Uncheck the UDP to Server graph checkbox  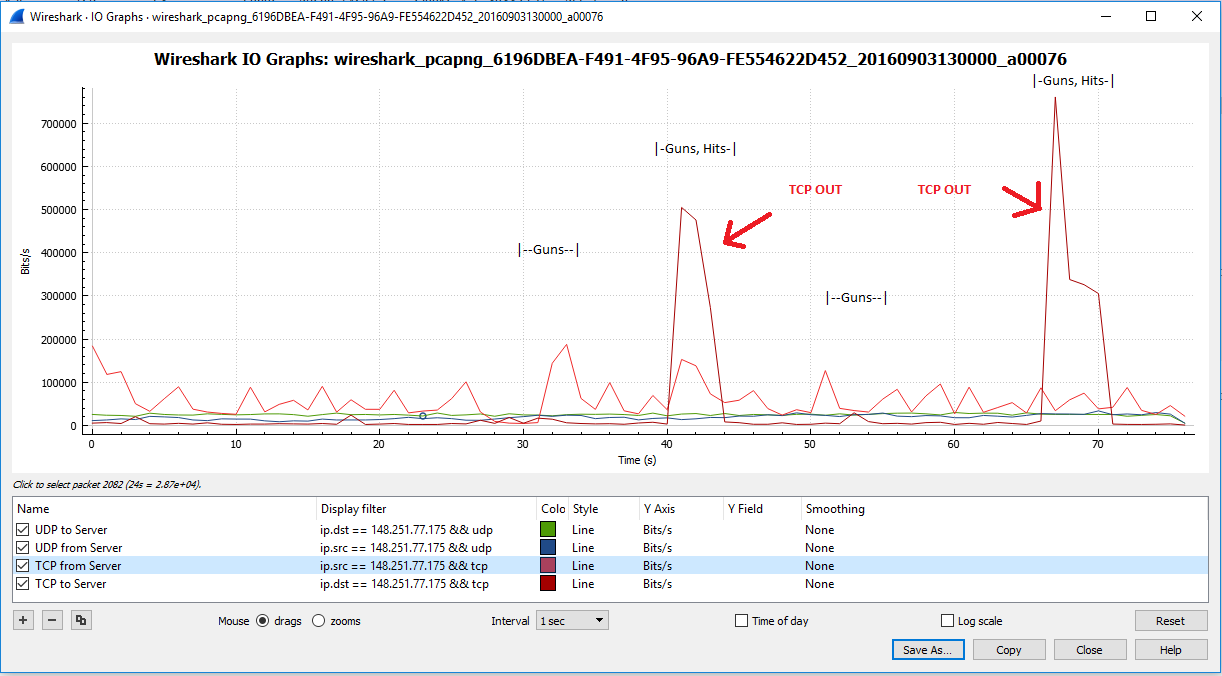tap(23, 530)
